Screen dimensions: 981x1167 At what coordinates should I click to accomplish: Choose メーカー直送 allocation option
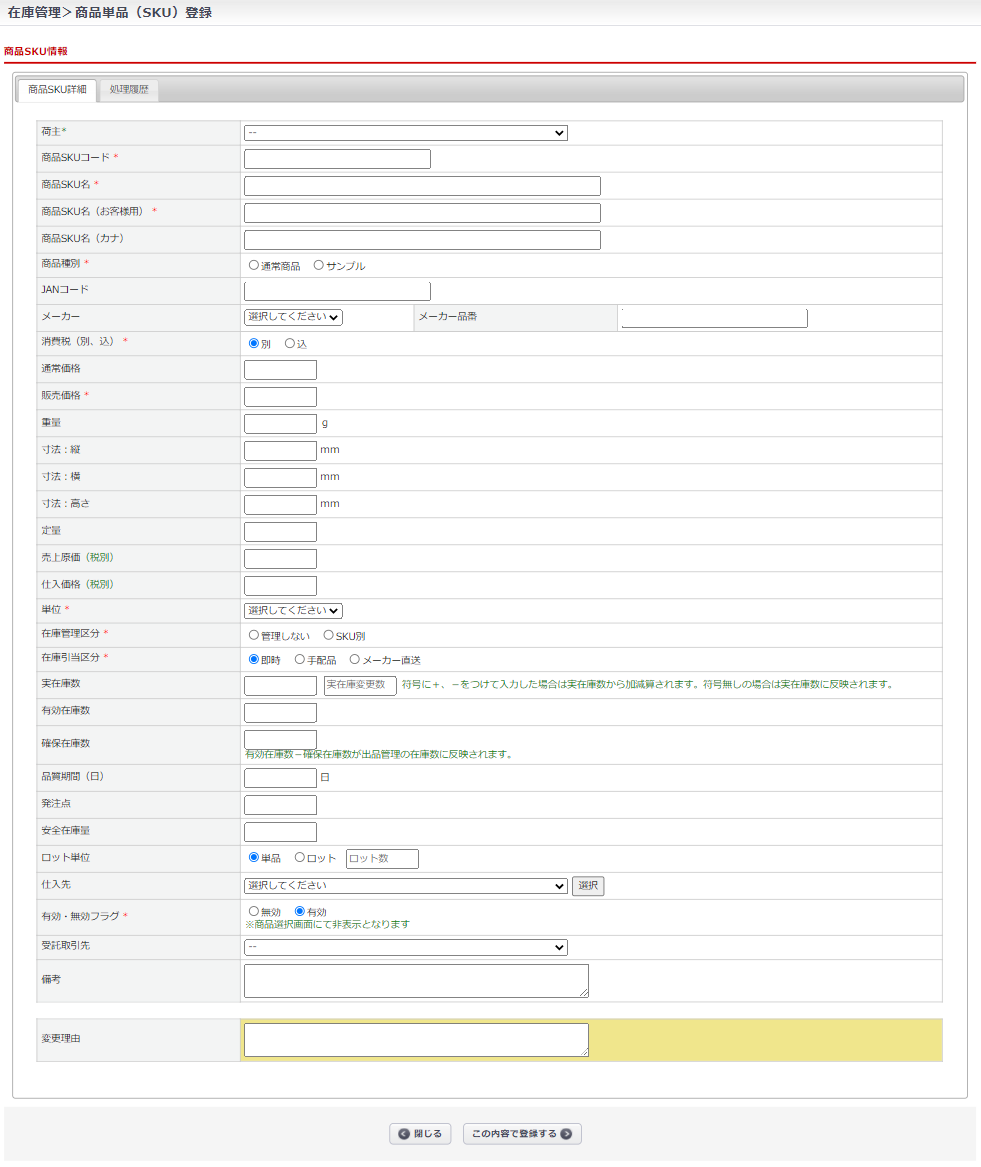[354, 660]
